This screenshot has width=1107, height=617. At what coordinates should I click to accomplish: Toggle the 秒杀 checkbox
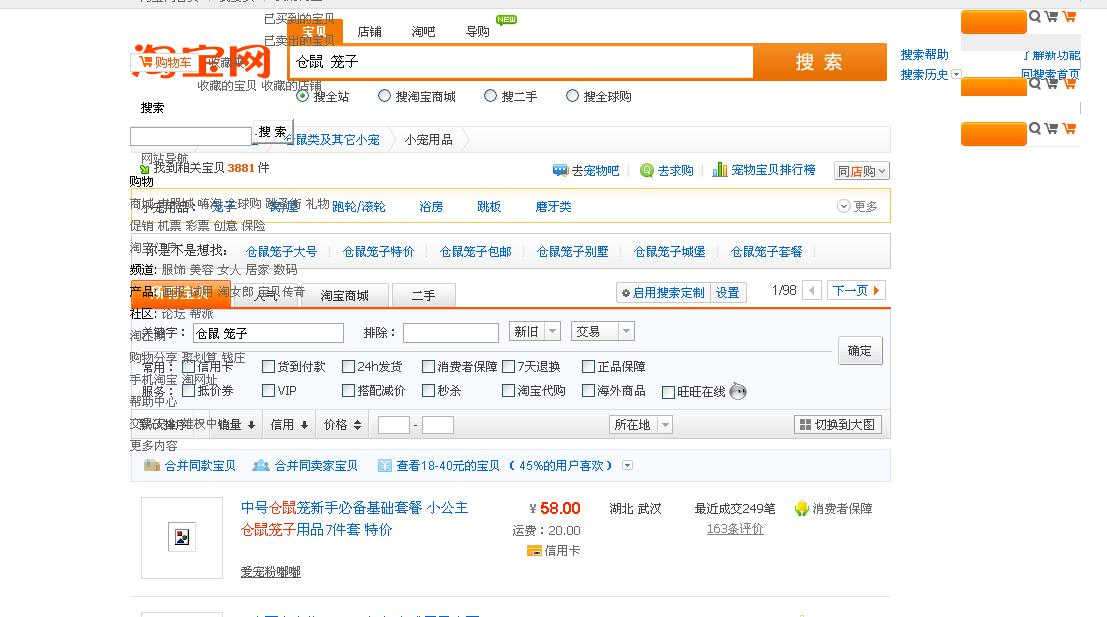click(428, 390)
